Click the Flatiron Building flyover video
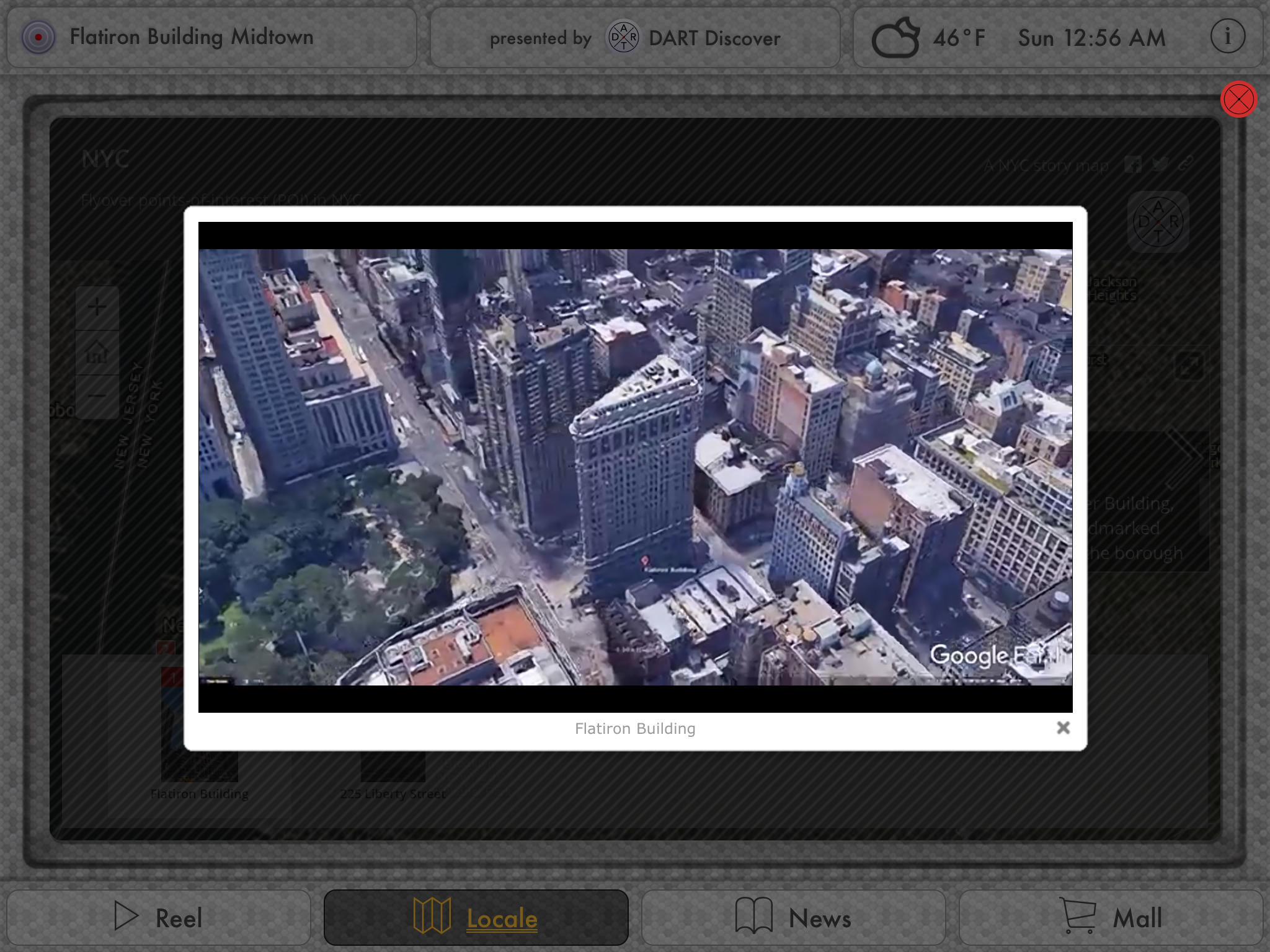The height and width of the screenshot is (952, 1270). (635, 467)
